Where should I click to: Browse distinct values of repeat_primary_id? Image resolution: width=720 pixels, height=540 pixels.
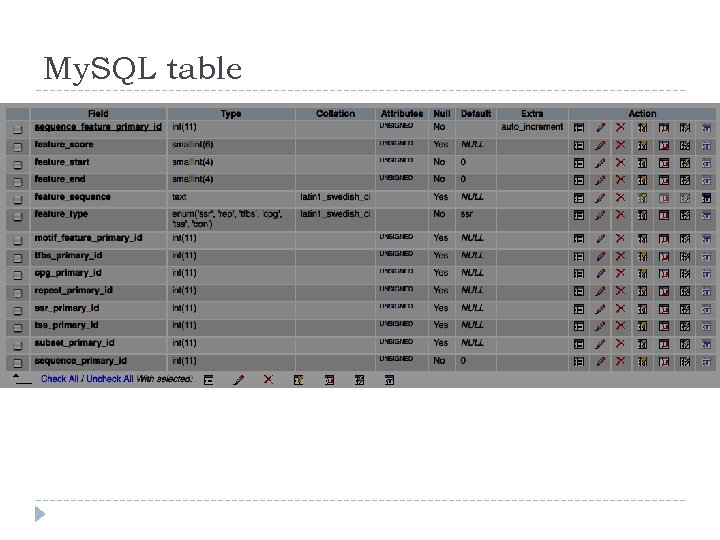[579, 291]
